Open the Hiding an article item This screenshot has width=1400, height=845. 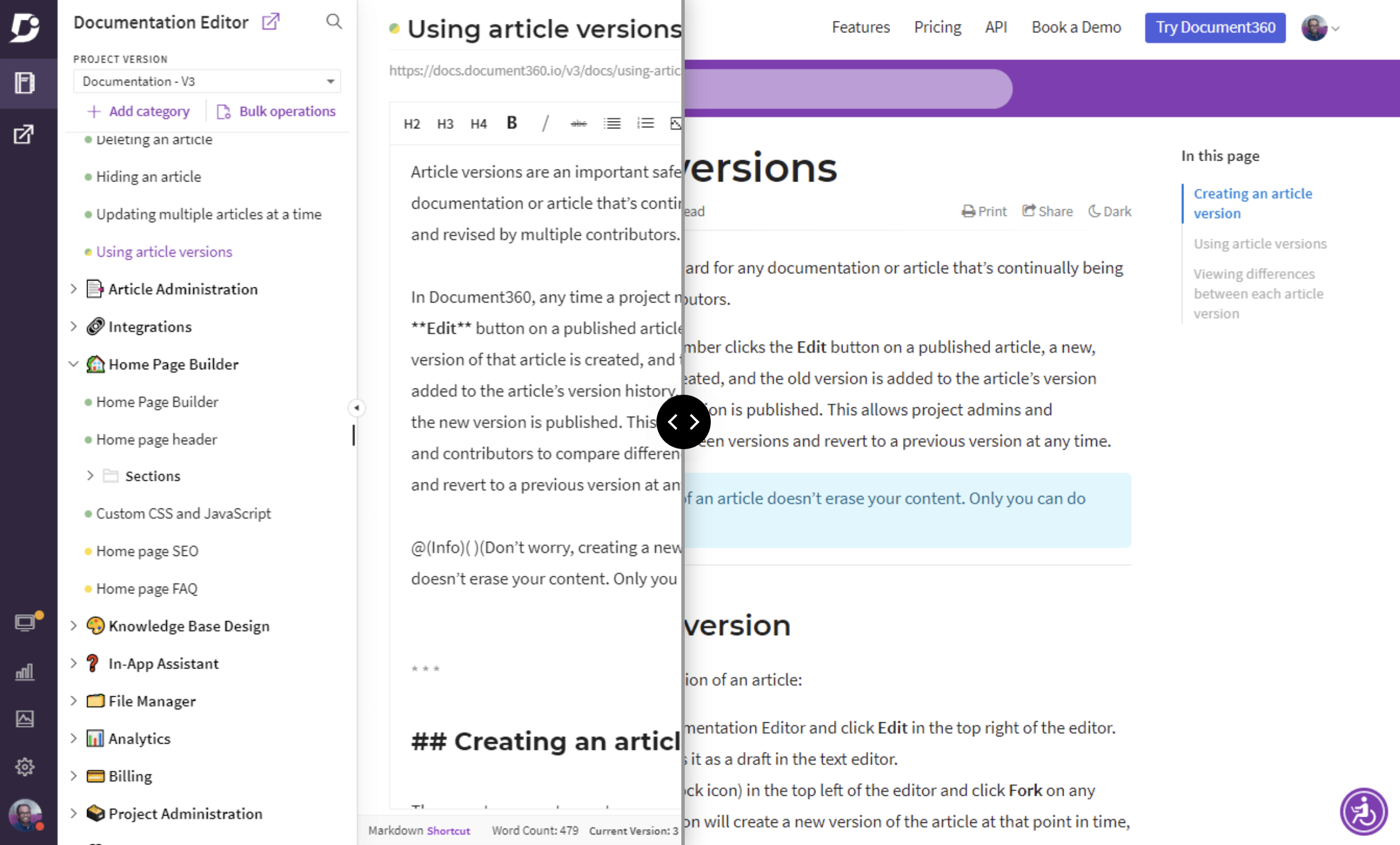pyautogui.click(x=148, y=176)
